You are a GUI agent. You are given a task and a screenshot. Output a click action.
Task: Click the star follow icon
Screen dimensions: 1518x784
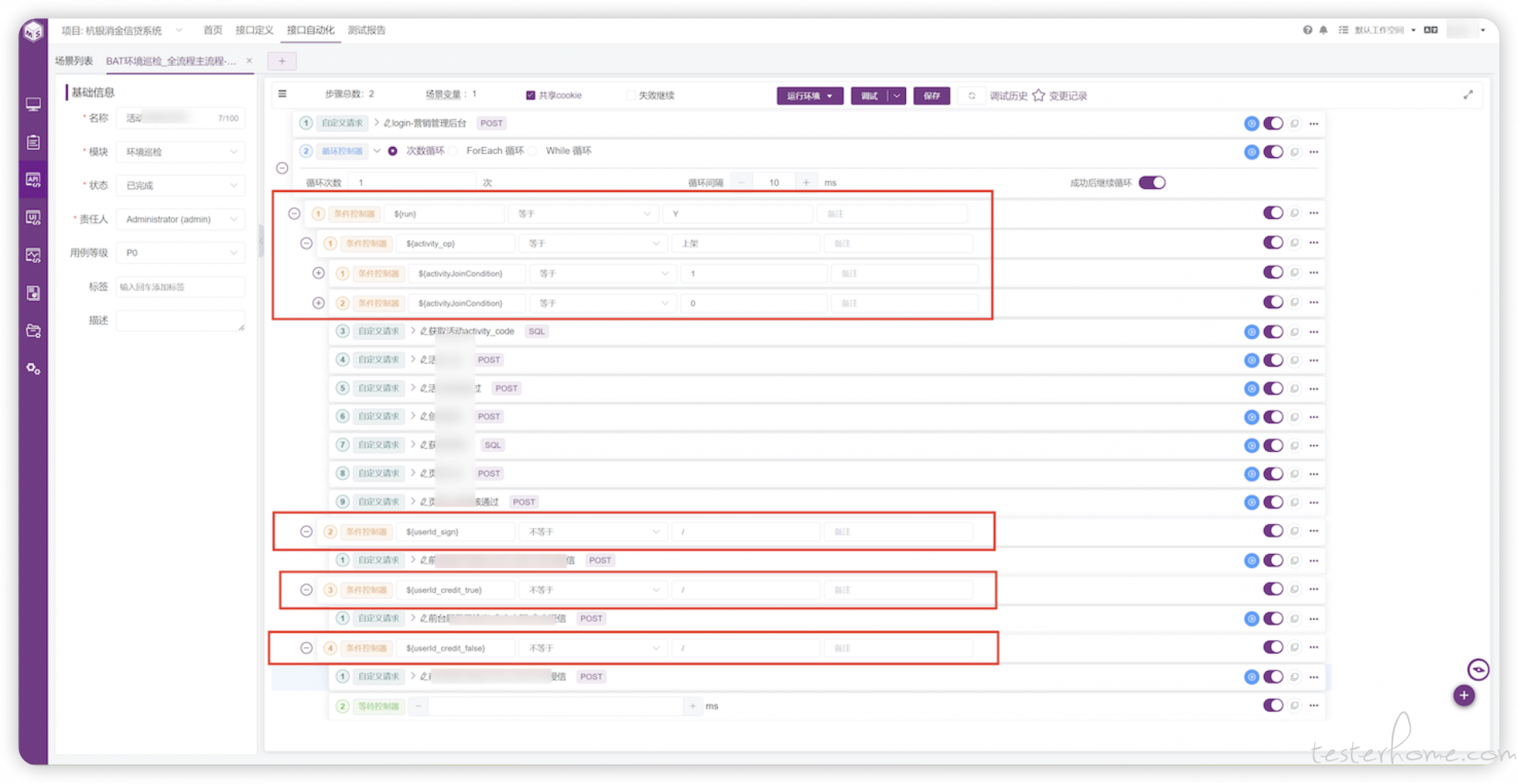pyautogui.click(x=1039, y=96)
